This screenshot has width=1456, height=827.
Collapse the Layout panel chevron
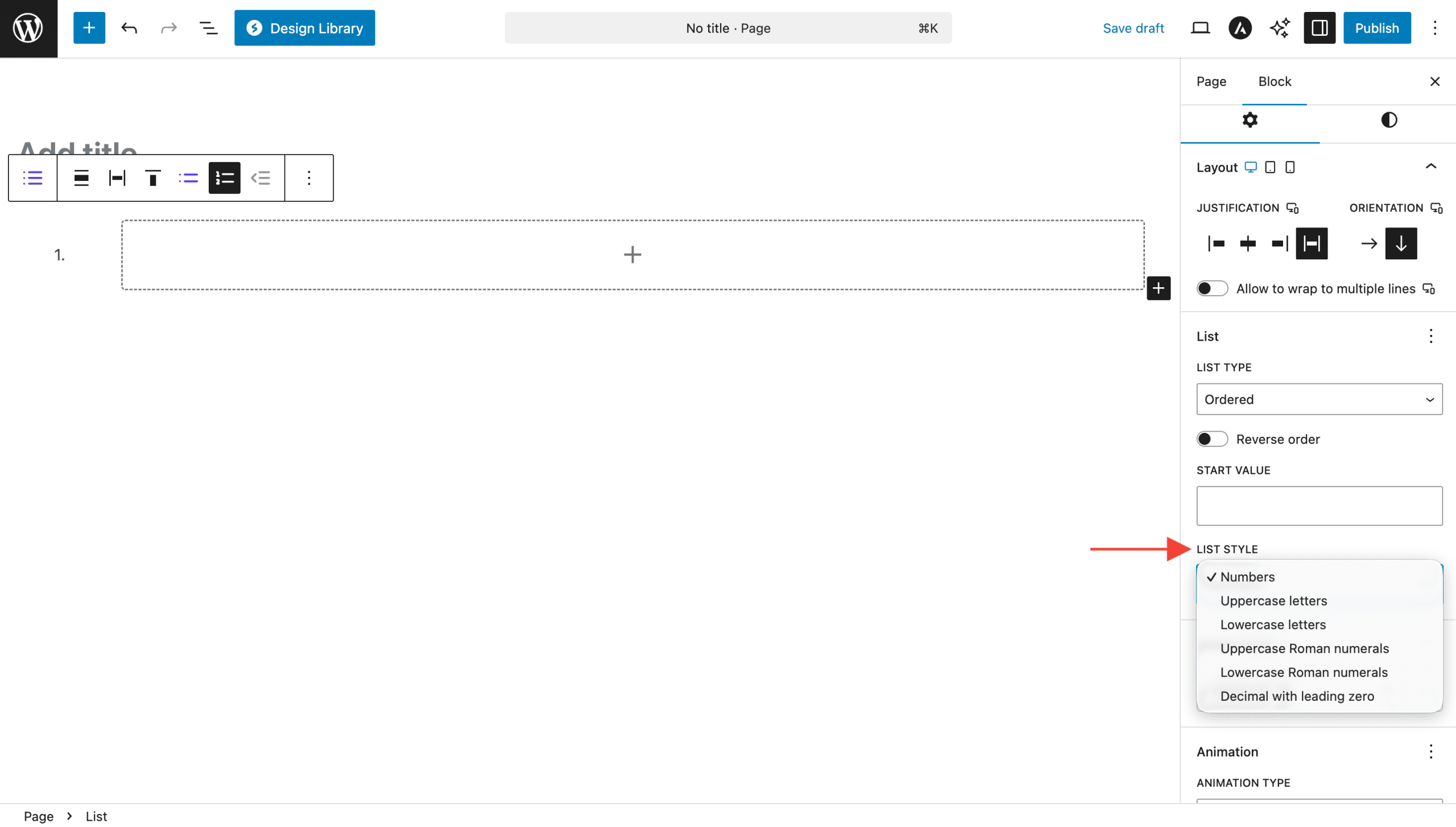pos(1430,167)
